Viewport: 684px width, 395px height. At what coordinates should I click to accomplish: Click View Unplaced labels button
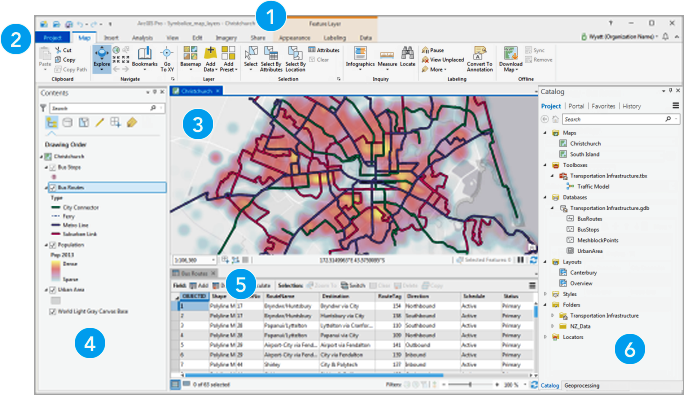tap(443, 60)
